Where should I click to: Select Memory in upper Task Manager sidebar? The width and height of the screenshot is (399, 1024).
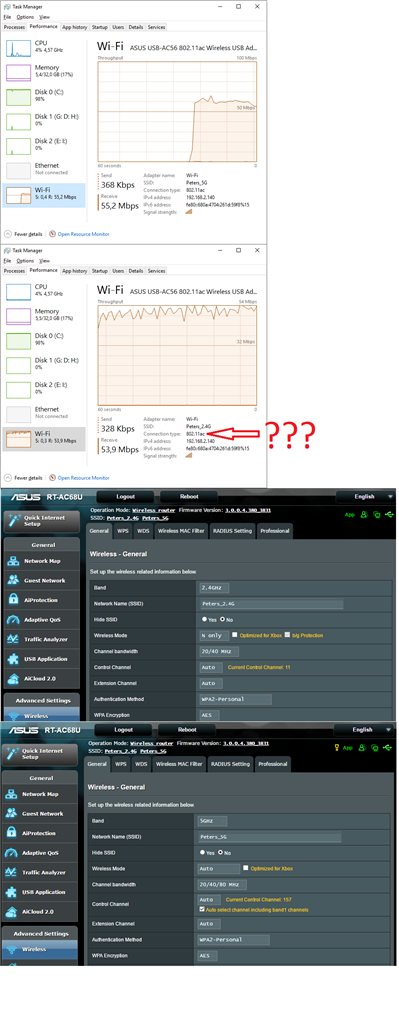tap(44, 71)
